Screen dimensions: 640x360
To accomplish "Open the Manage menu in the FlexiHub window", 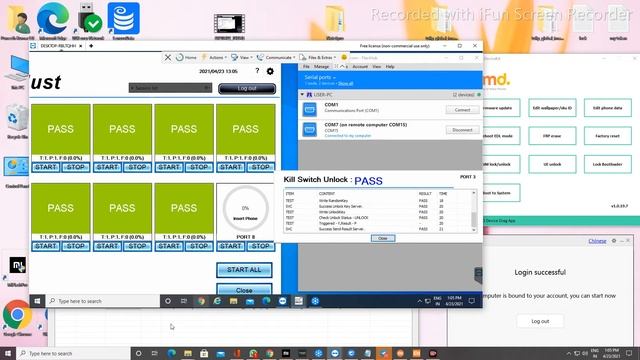I will [x=321, y=67].
